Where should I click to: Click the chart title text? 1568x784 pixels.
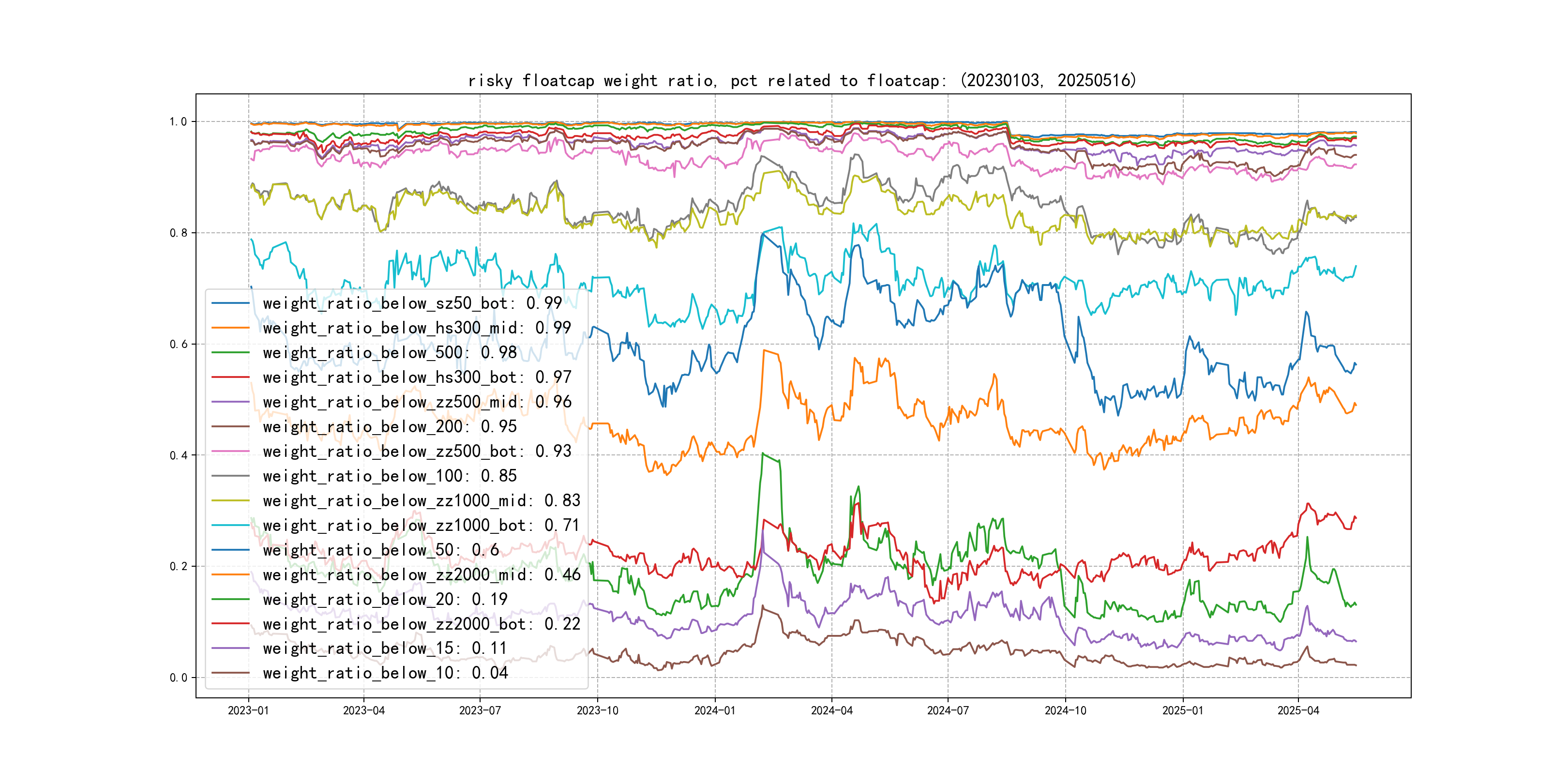[801, 80]
